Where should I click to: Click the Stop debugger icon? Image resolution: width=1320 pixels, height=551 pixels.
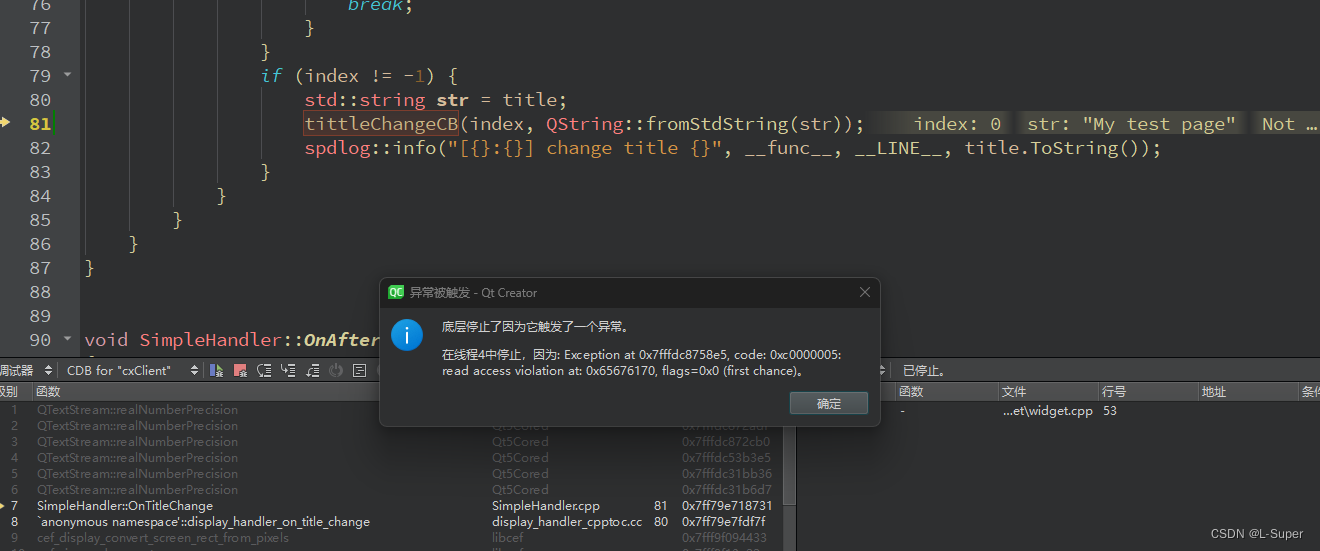coord(240,370)
